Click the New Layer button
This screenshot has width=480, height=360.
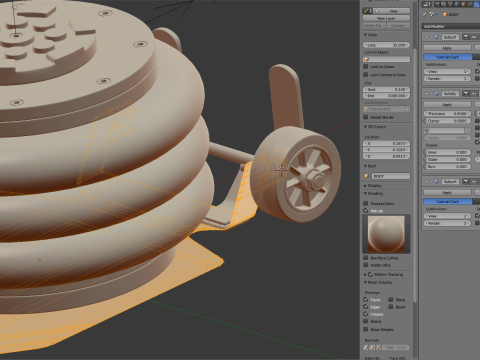click(386, 18)
